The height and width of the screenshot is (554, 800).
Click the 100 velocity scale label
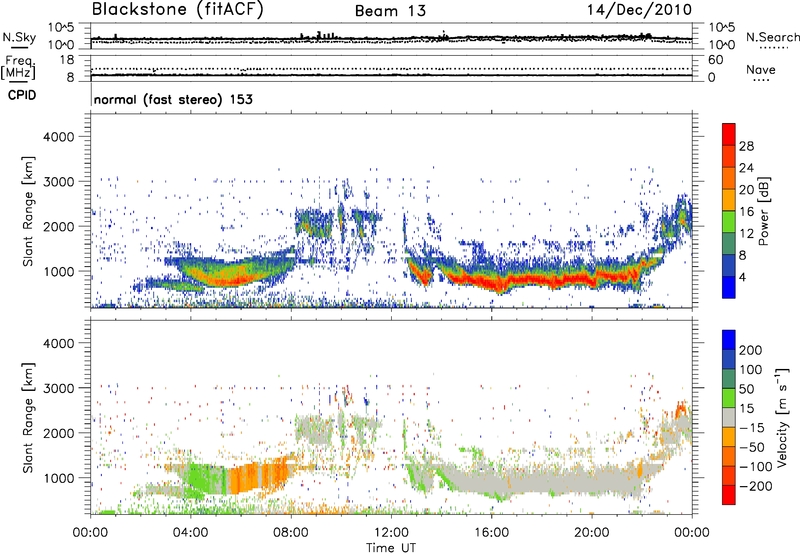coord(751,370)
